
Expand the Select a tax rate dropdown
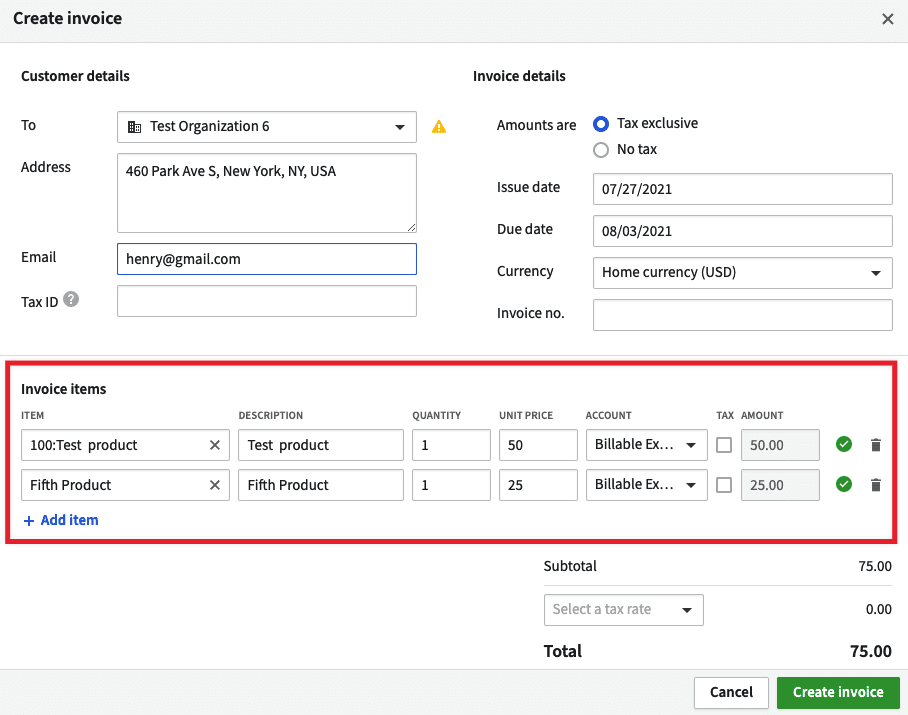pos(623,610)
